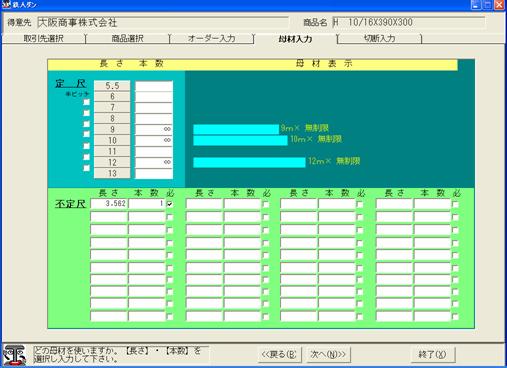Click the <<戻る(B) button
Image resolution: width=507 pixels, height=368 pixels.
(x=280, y=354)
